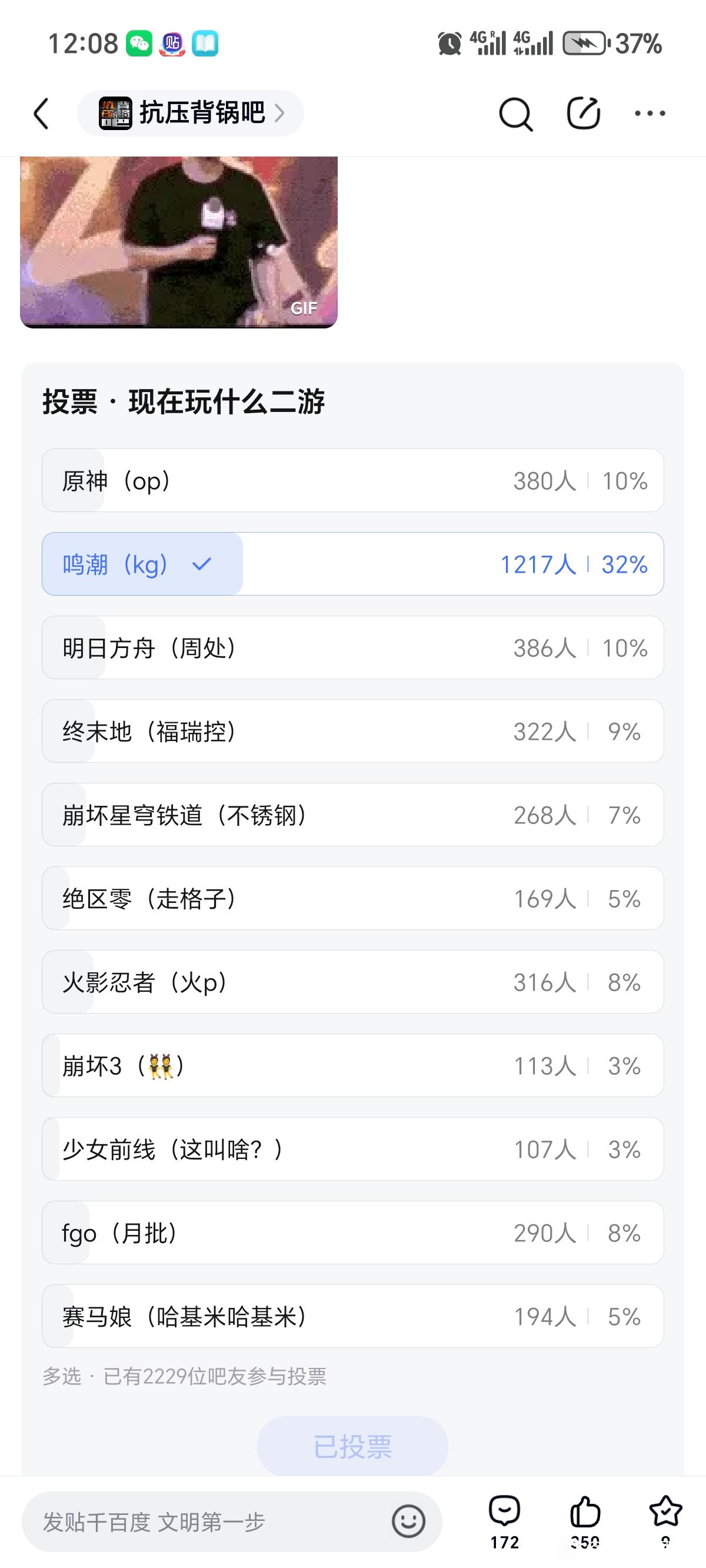
Task: Open the emoji picker smiley icon
Action: coord(408,1521)
